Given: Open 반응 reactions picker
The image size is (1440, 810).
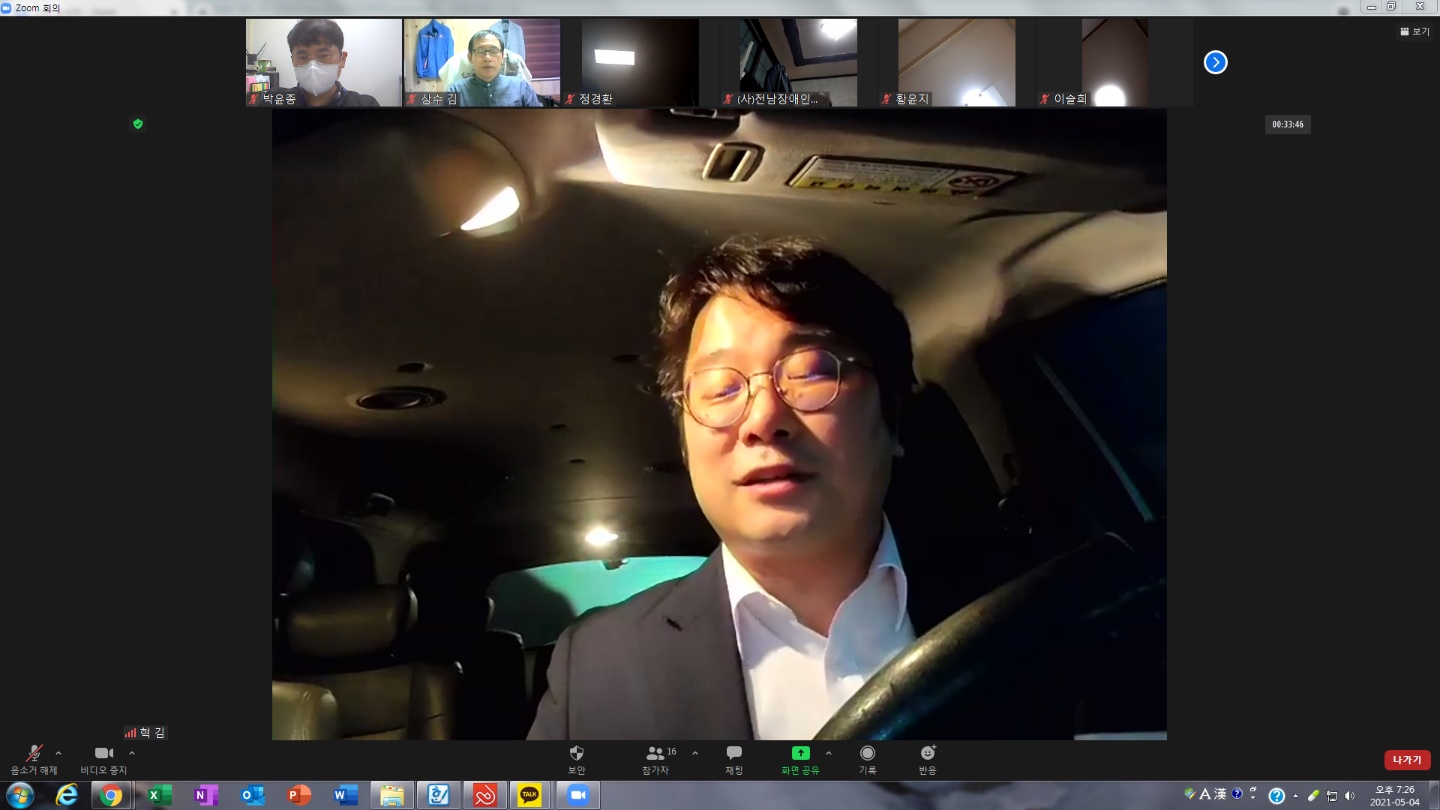Looking at the screenshot, I should 928,760.
